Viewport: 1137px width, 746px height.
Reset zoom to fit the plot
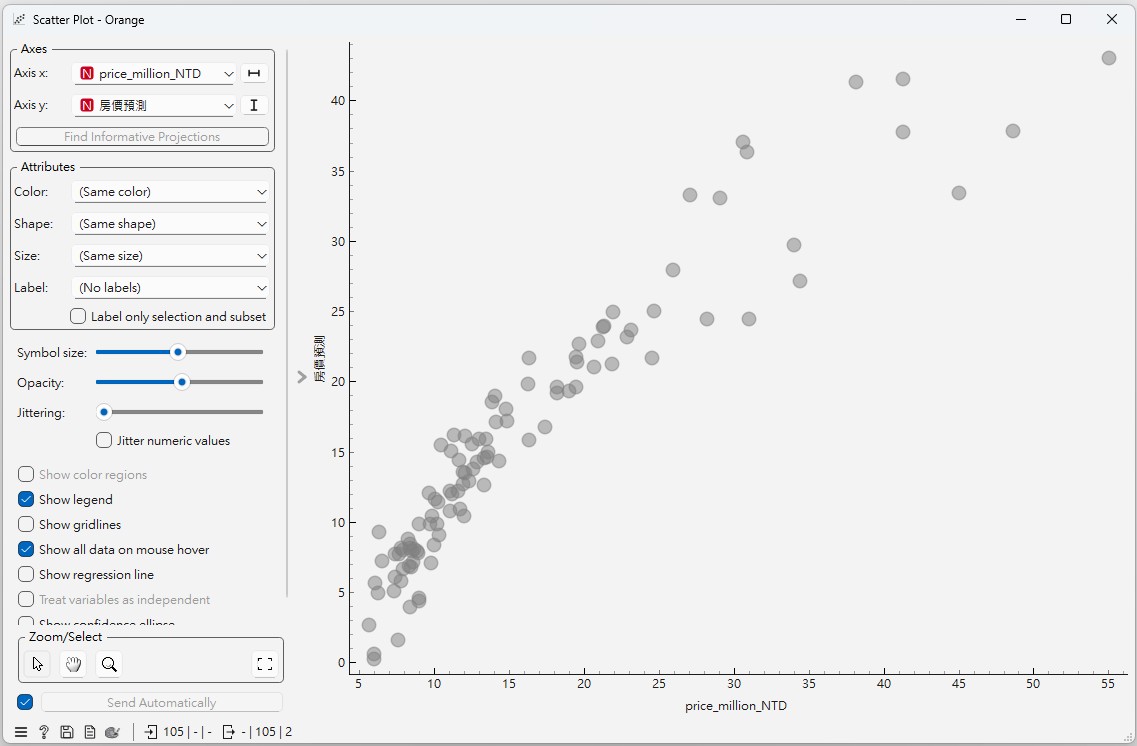(x=264, y=664)
